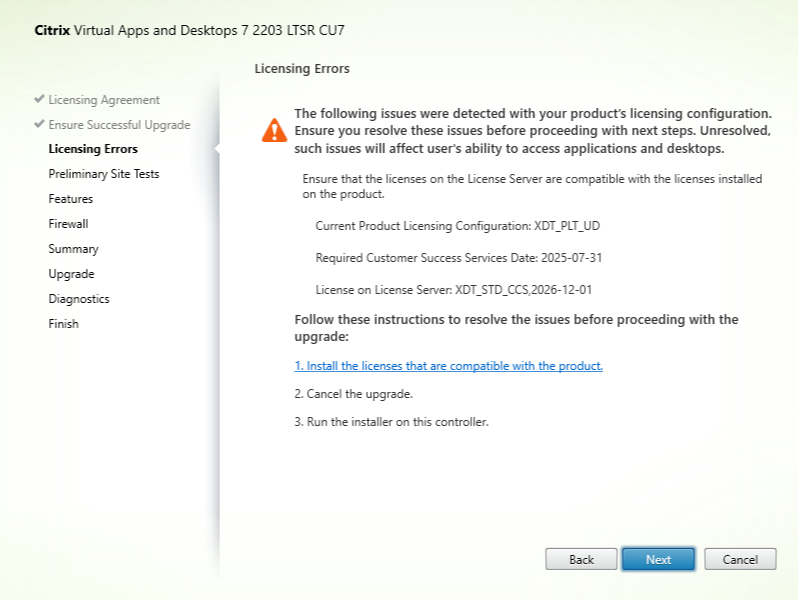Cancel the upgrade wizard
The width and height of the screenshot is (798, 600).
(x=740, y=559)
